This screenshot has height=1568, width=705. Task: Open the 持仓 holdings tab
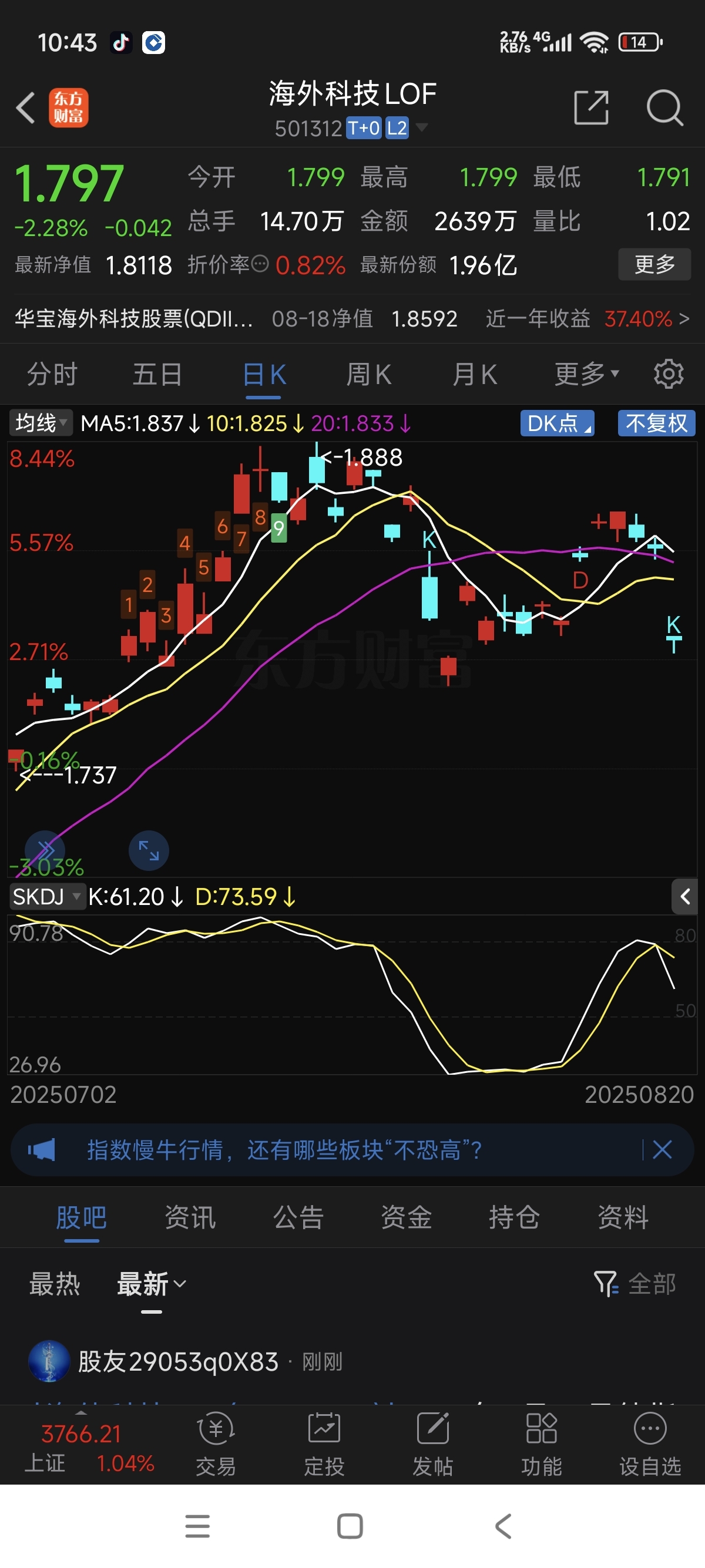515,1217
